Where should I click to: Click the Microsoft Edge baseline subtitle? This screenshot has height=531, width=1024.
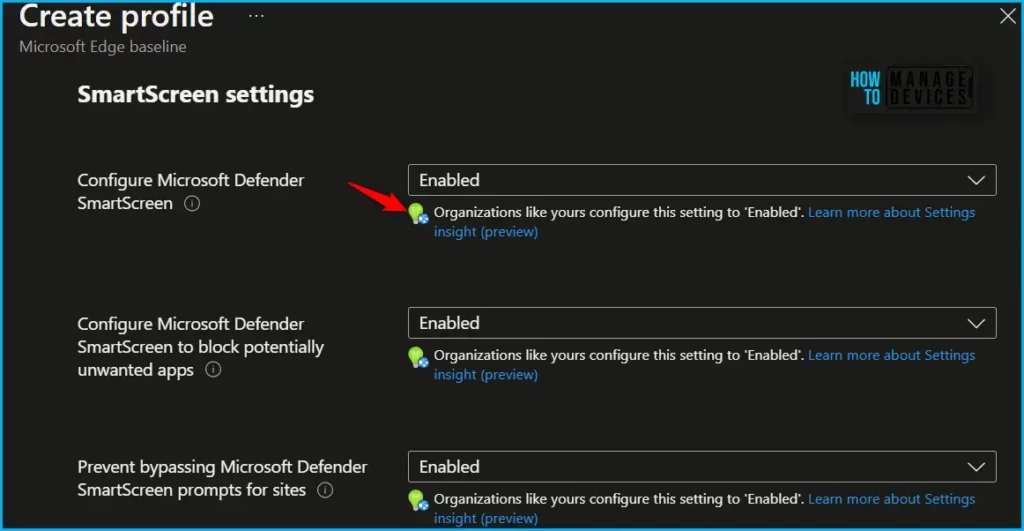pyautogui.click(x=103, y=47)
